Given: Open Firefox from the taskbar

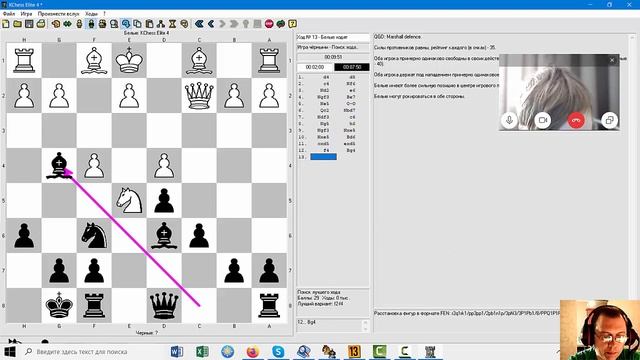Looking at the screenshot, I should pos(253,351).
